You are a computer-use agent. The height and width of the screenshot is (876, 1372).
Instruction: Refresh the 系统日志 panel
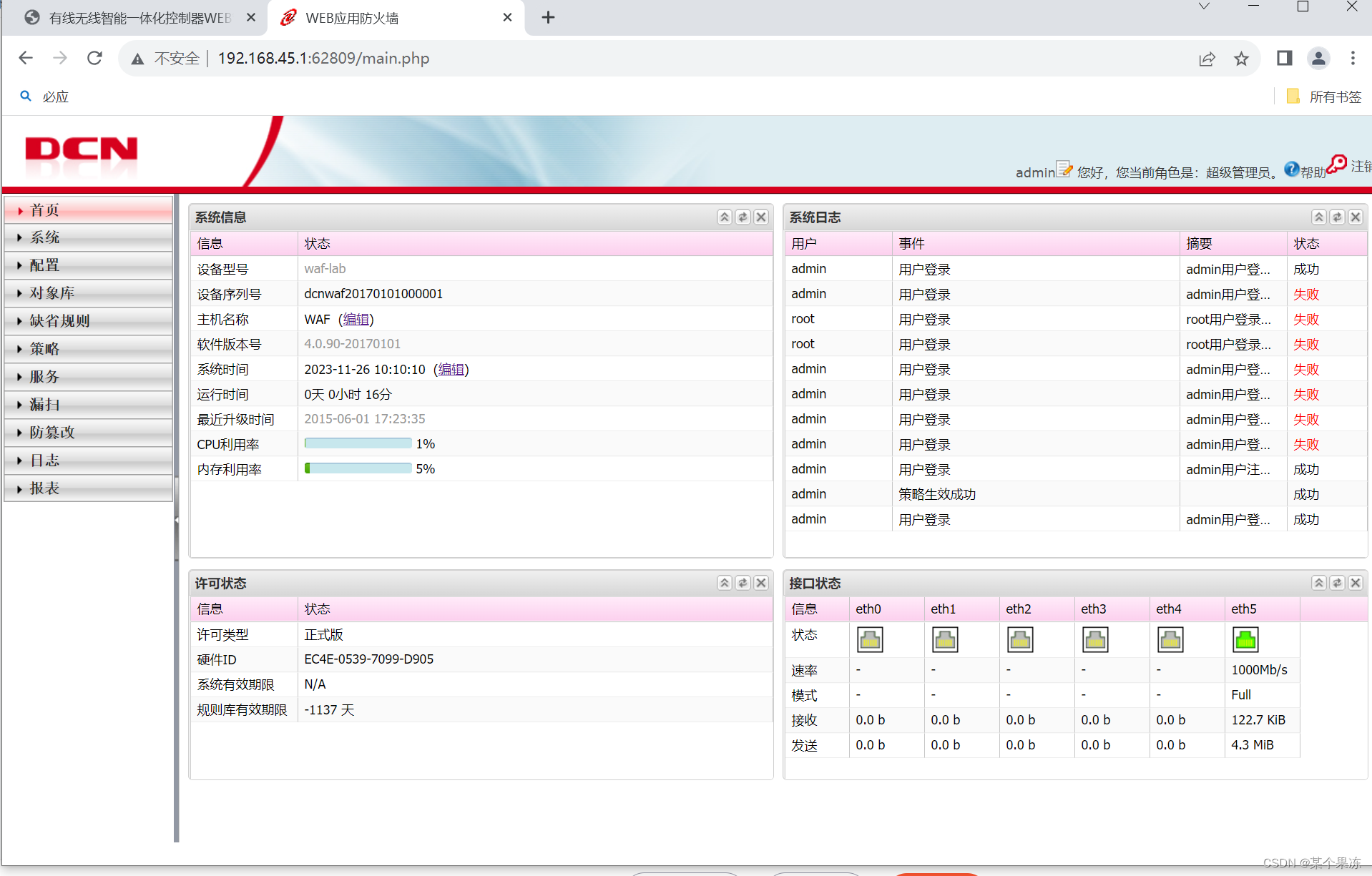pyautogui.click(x=1337, y=217)
